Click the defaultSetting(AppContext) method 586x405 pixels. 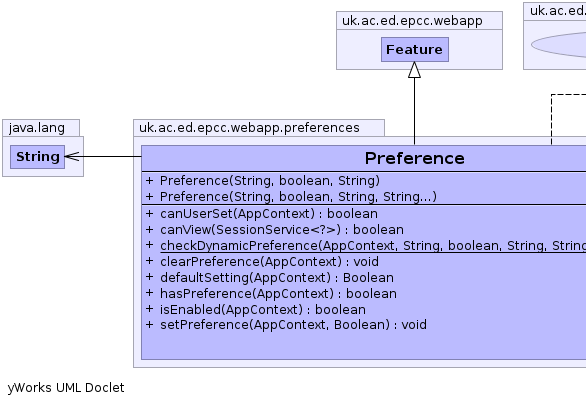pos(277,278)
